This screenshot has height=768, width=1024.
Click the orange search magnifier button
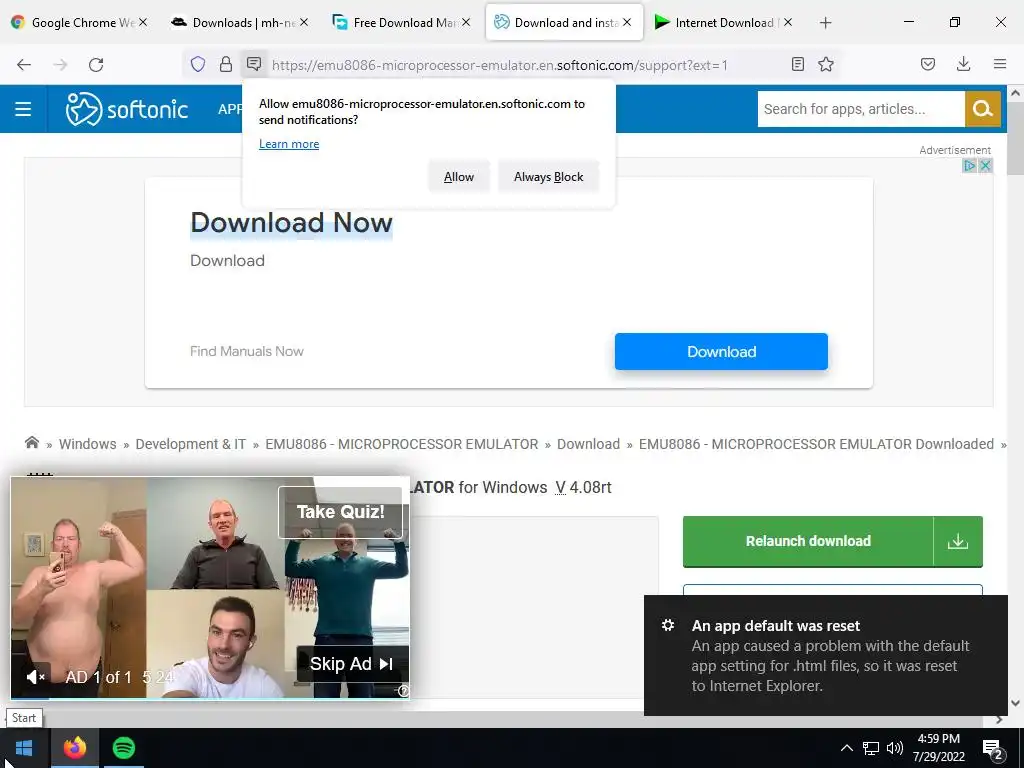click(x=983, y=109)
